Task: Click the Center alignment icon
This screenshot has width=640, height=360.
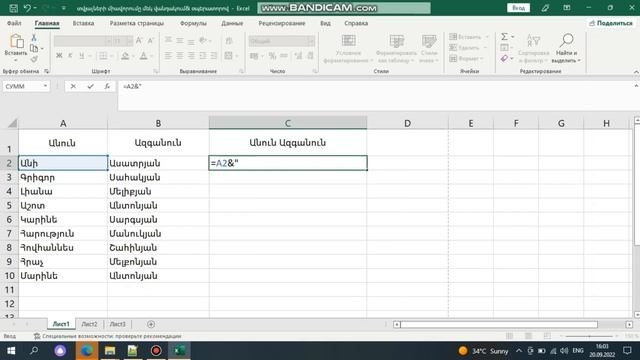Action: (180, 56)
